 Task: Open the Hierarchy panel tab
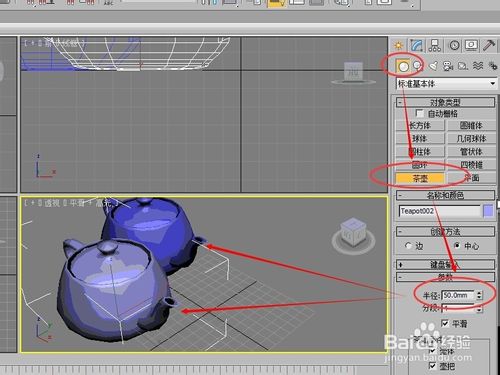pyautogui.click(x=435, y=45)
